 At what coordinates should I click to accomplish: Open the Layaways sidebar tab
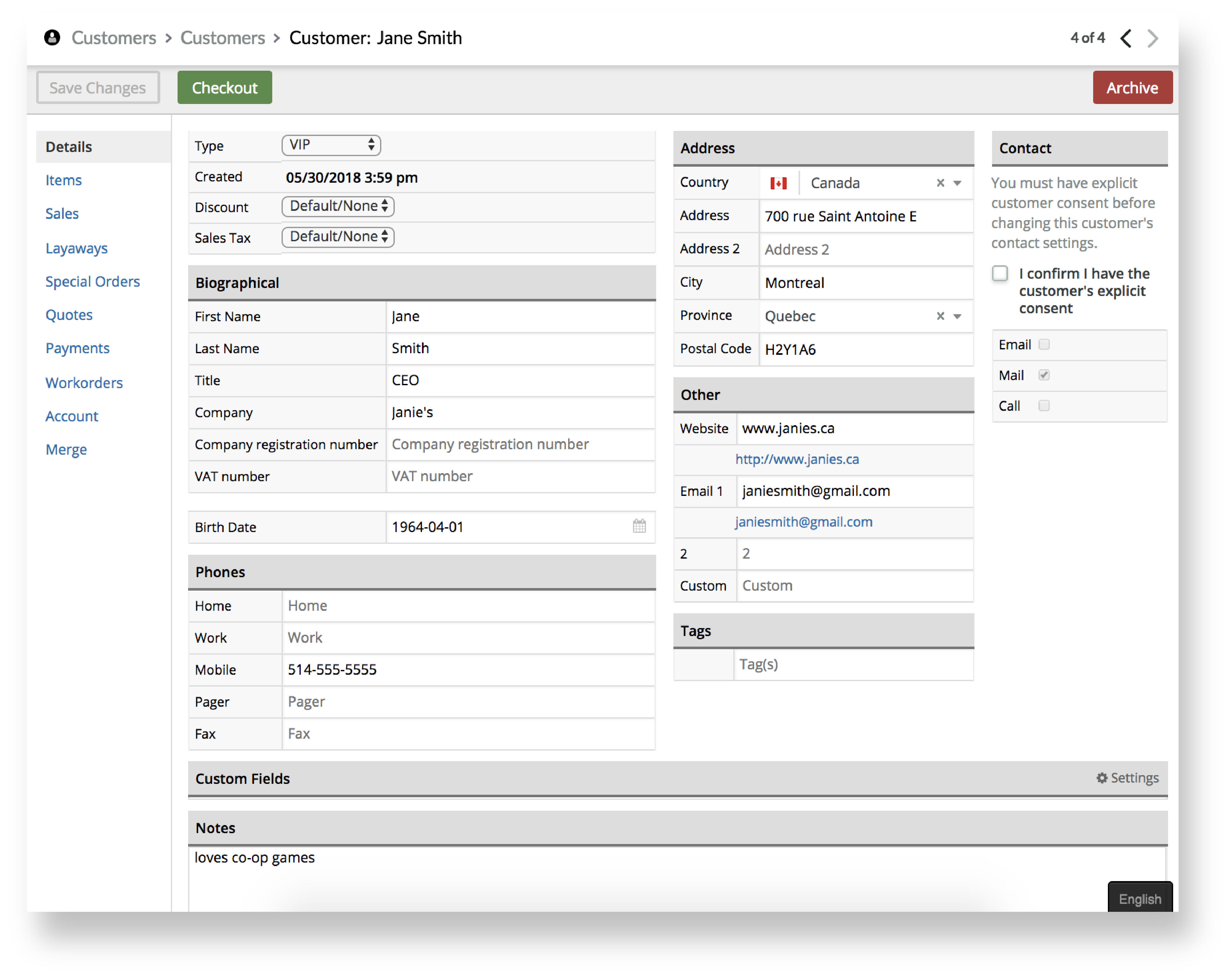[x=76, y=248]
